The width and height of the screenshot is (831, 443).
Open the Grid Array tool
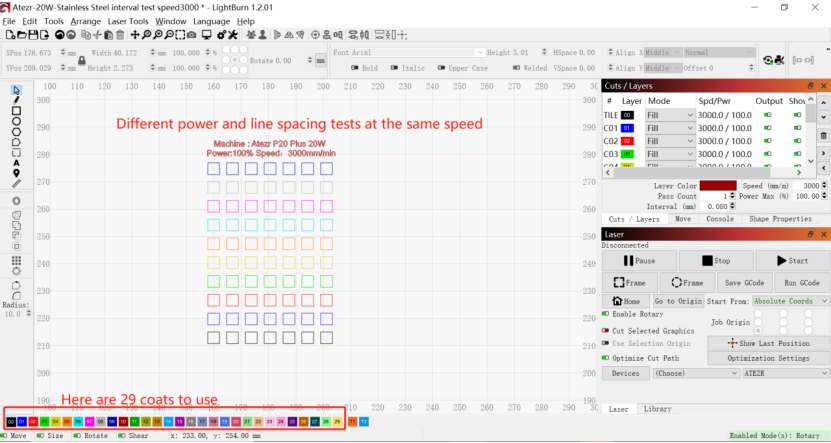click(16, 261)
